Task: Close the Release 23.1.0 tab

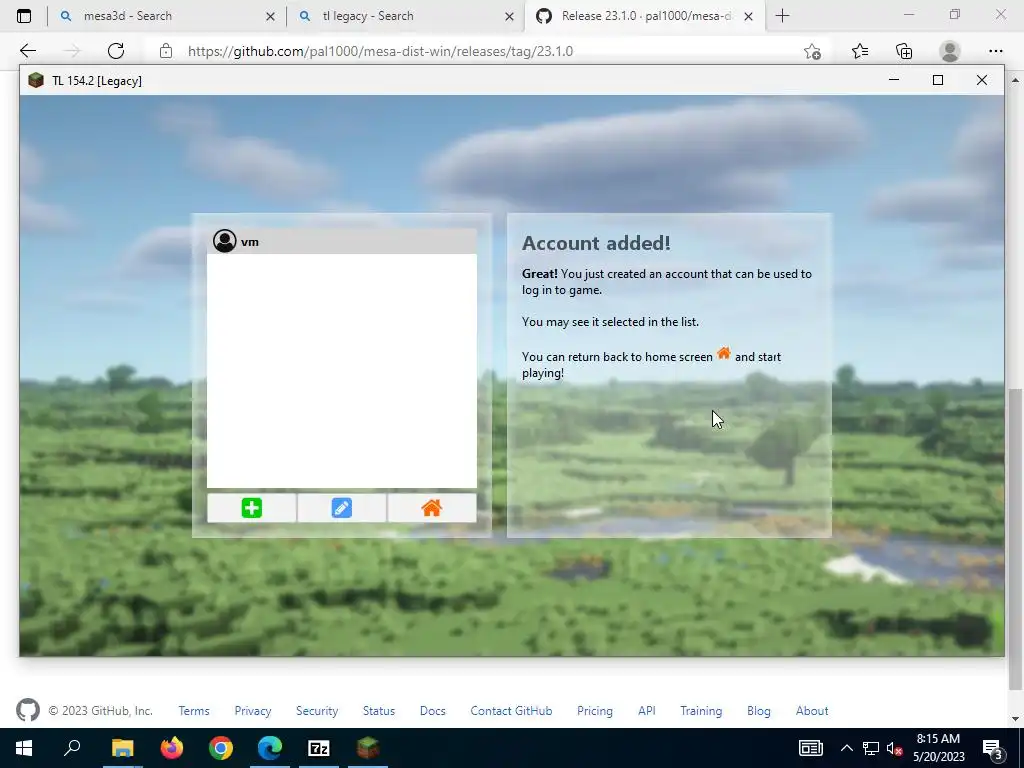Action: [x=748, y=16]
